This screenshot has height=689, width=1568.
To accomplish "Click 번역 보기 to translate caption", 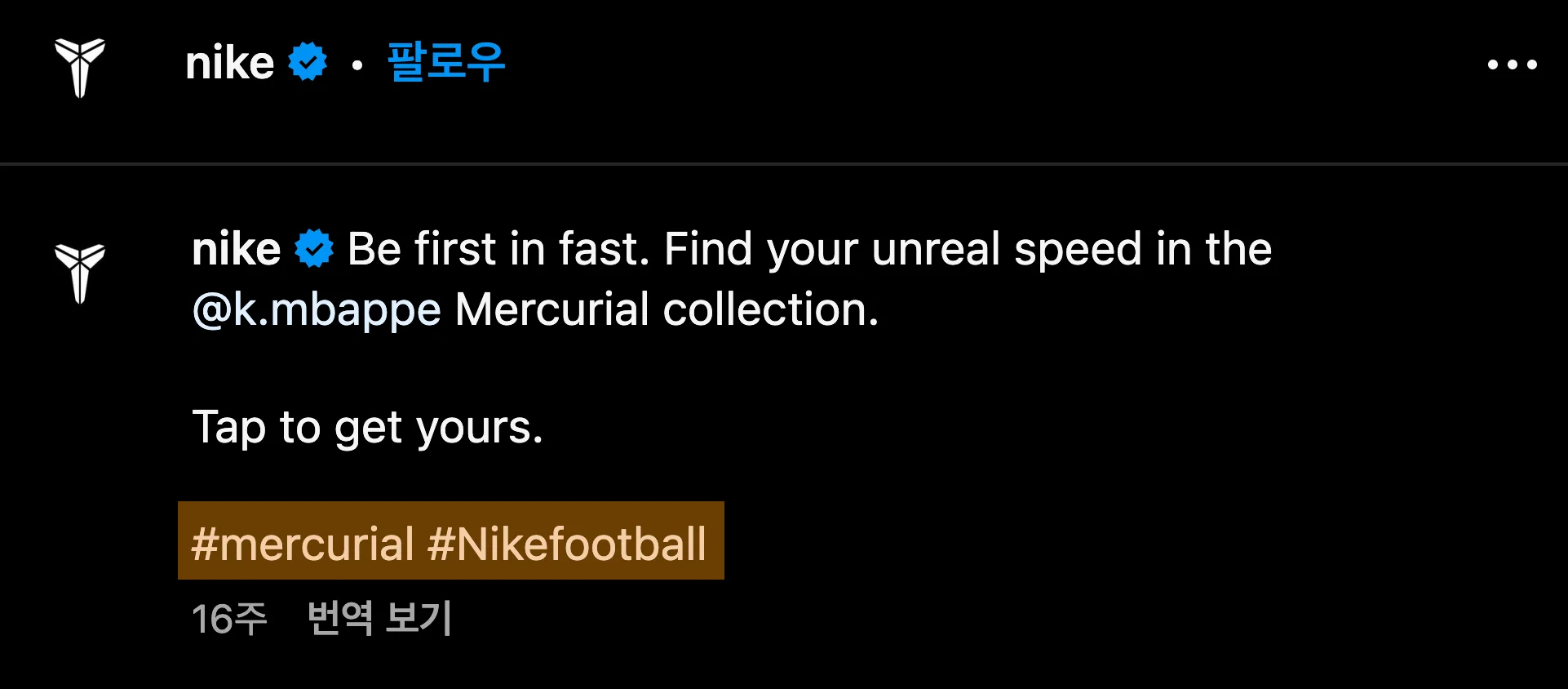I will tap(379, 620).
